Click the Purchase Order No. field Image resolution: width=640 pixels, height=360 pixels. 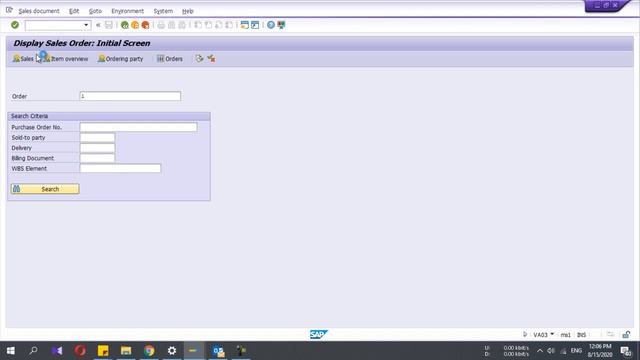click(x=138, y=127)
